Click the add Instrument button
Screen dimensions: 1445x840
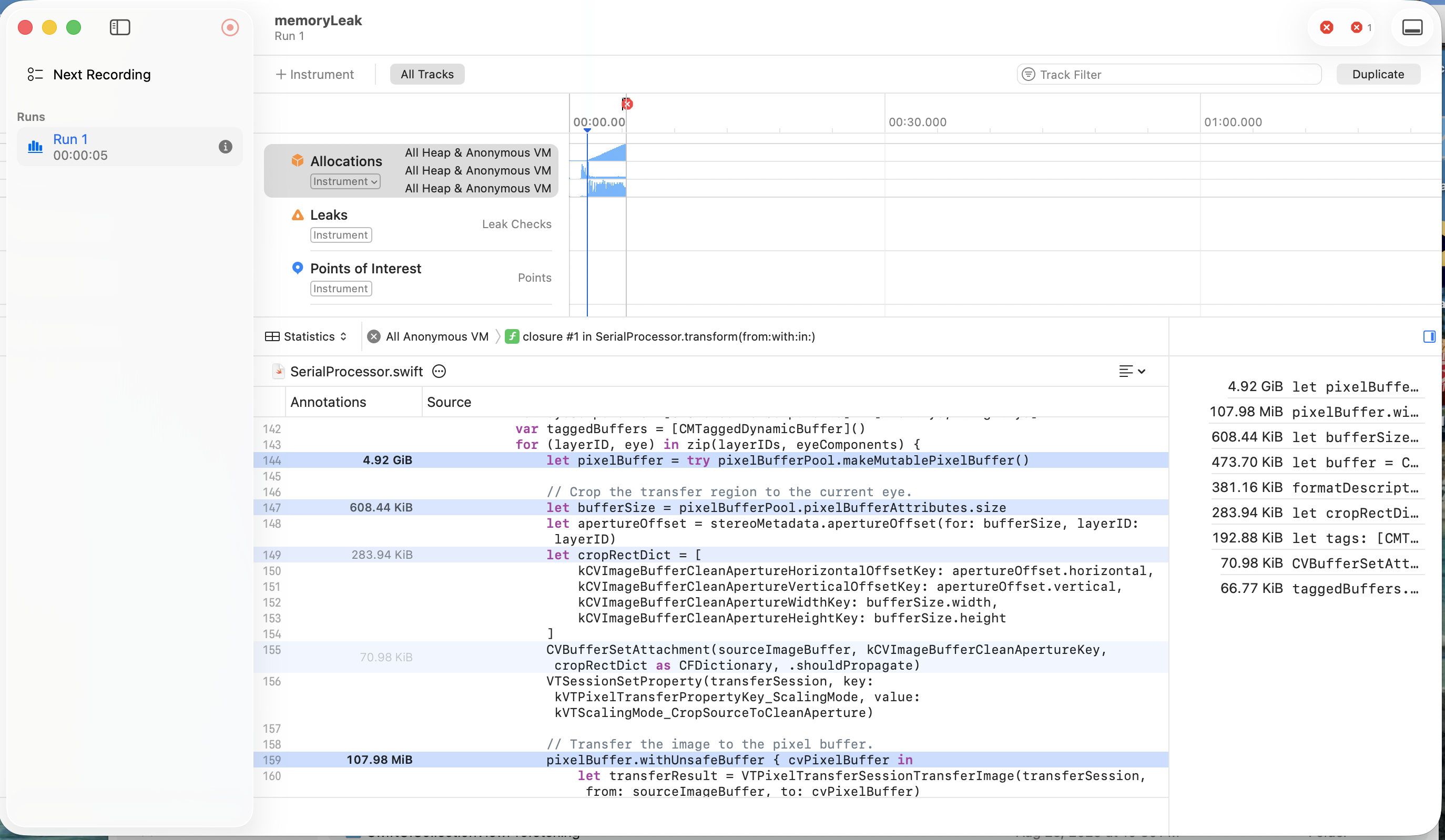tap(315, 75)
